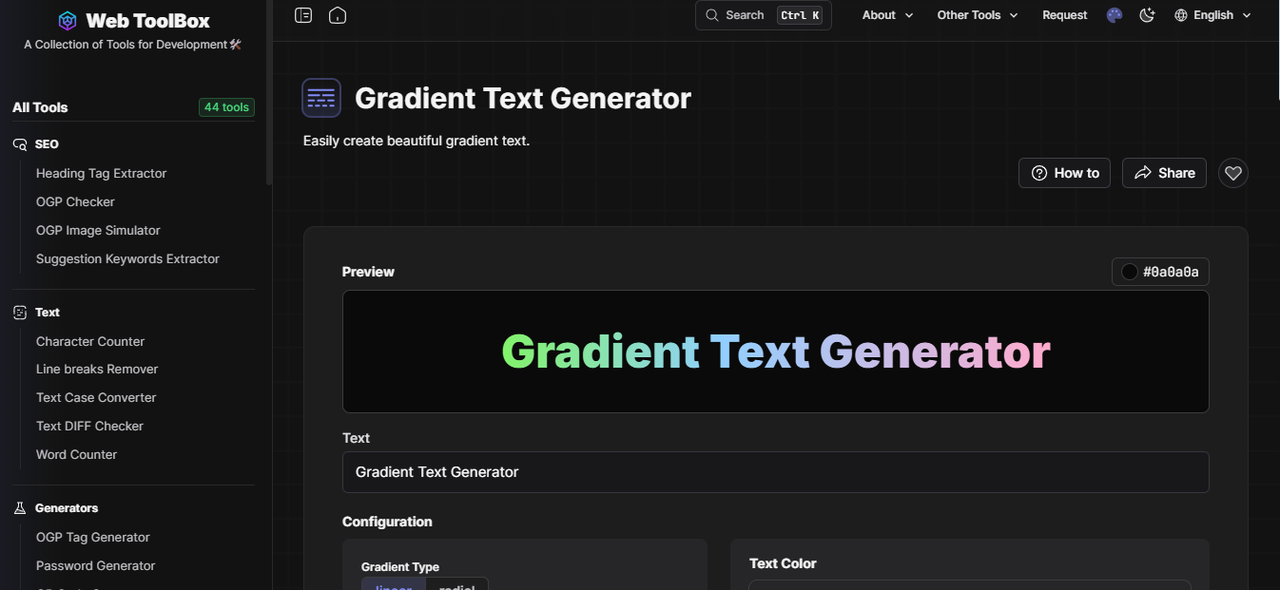
Task: Open Suggestion Keywords Extractor tool
Action: [127, 259]
